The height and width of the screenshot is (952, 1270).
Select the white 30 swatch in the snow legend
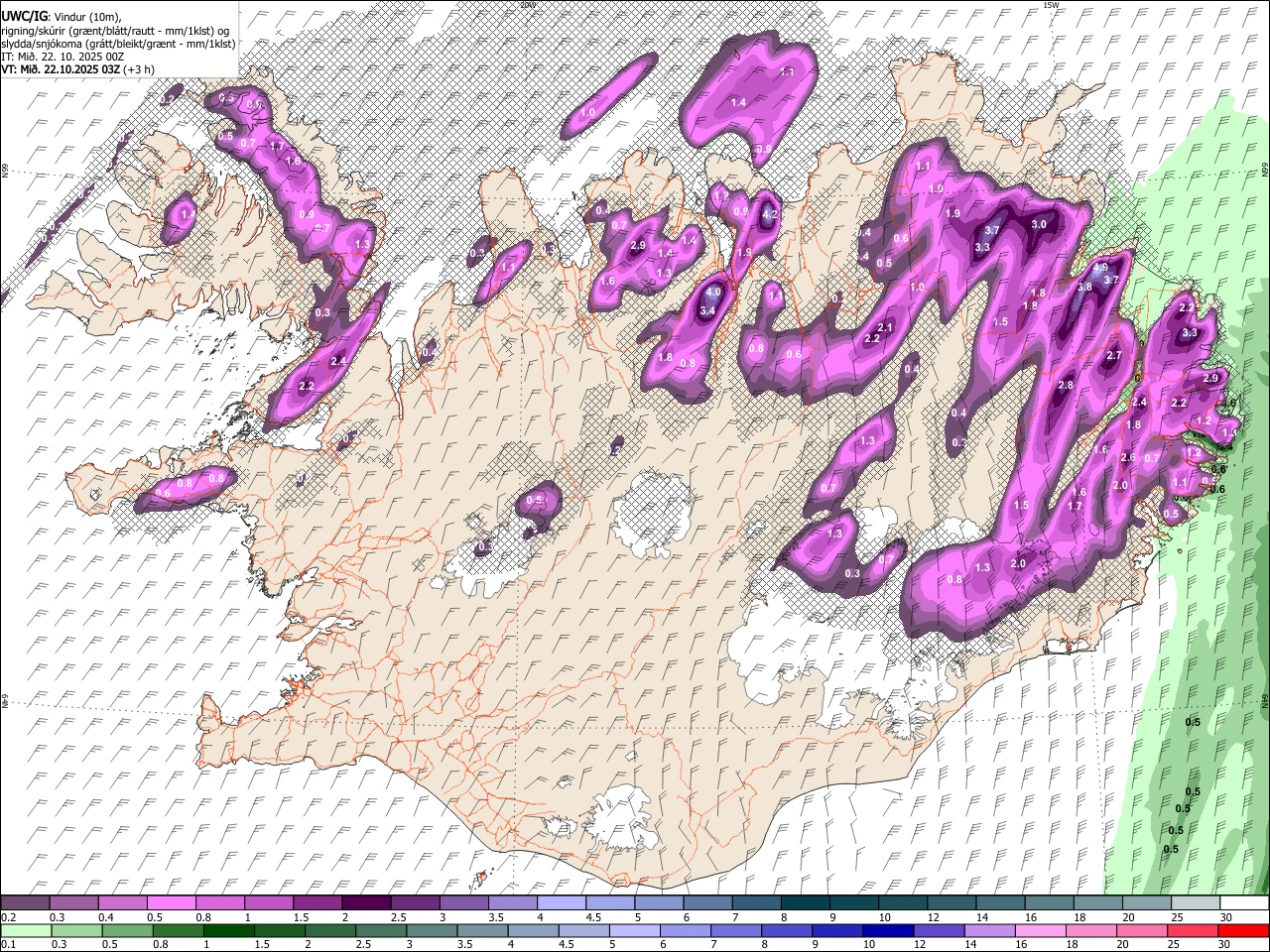pyautogui.click(x=1244, y=902)
